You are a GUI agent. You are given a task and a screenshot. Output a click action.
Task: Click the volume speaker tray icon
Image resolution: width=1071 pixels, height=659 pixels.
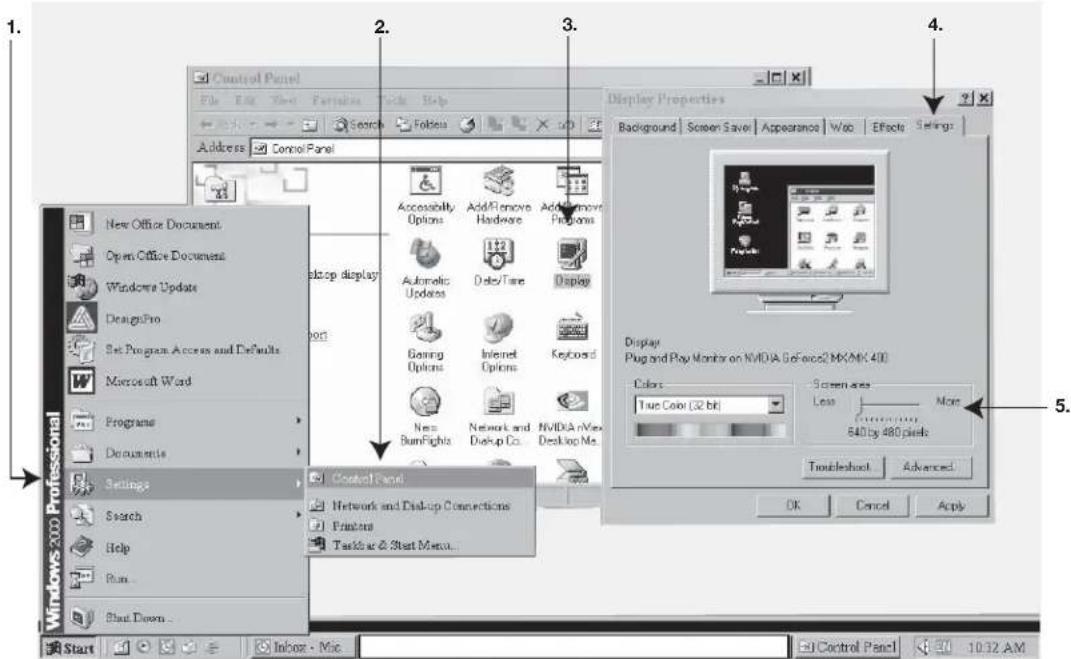click(x=923, y=646)
